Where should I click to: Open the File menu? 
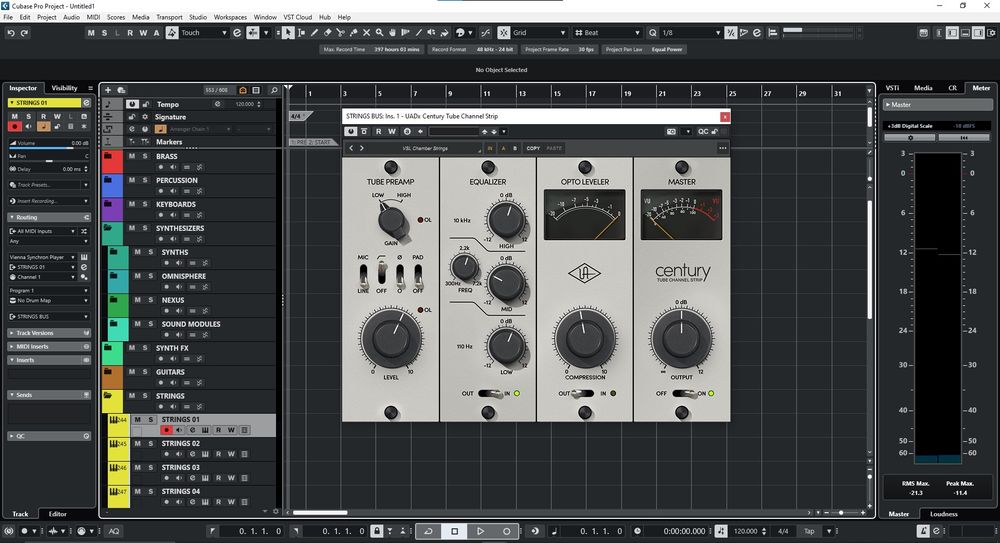[x=8, y=17]
